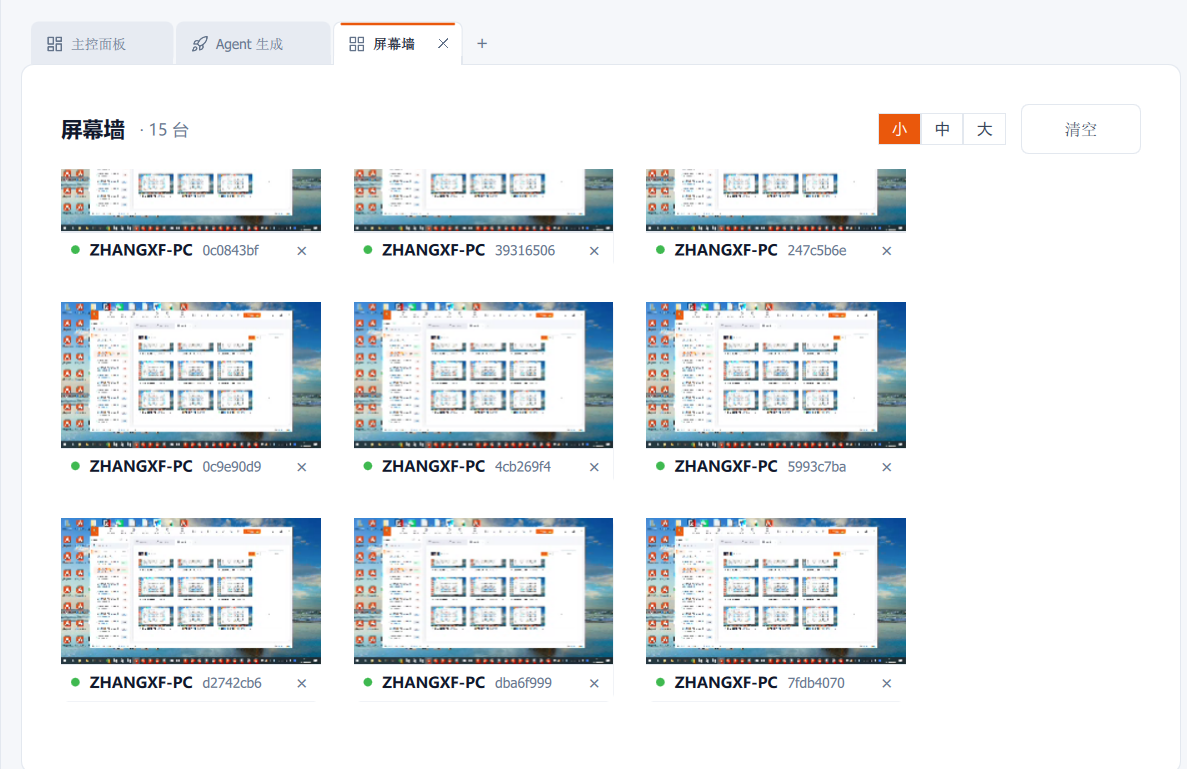Click online status dot of 4cb269f4
1187x769 pixels.
coord(368,466)
